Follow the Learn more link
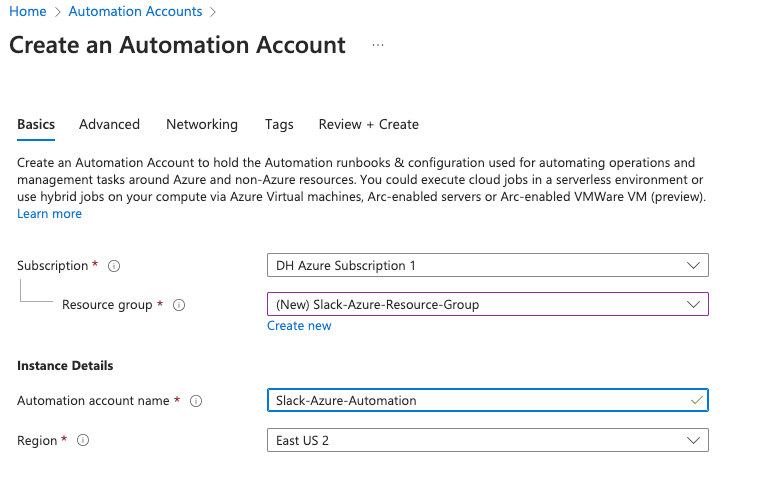This screenshot has height=498, width=782. (49, 214)
